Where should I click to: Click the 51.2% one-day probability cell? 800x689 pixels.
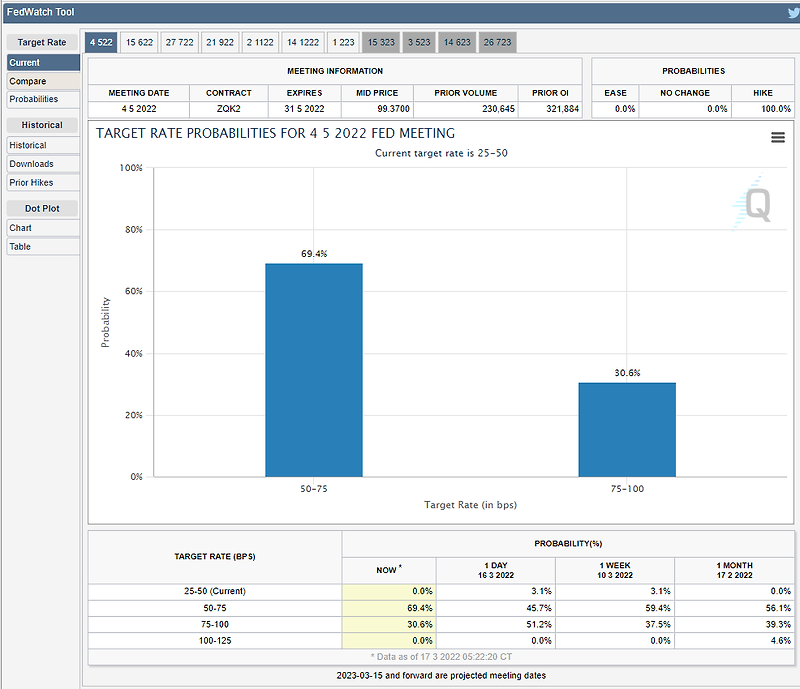[496, 624]
